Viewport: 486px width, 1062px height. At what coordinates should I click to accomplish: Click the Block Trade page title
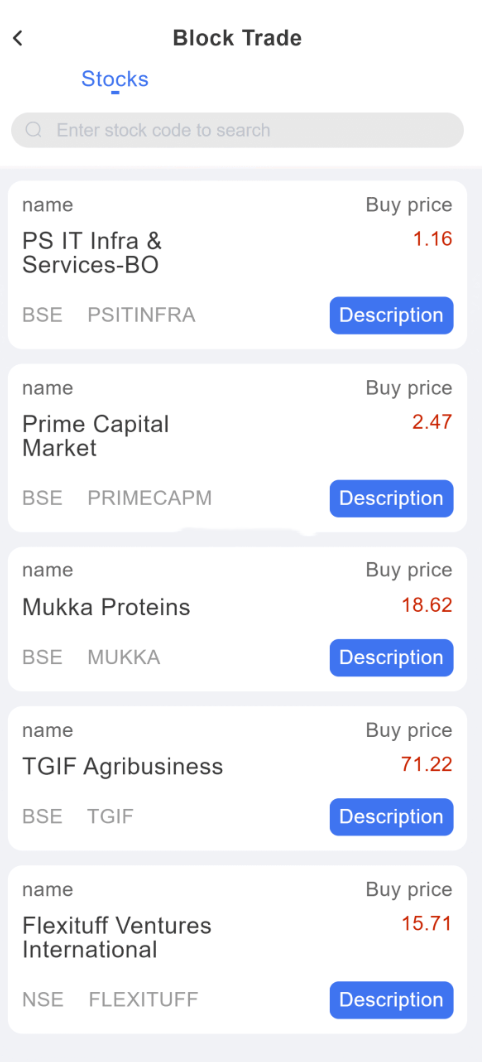click(x=238, y=38)
